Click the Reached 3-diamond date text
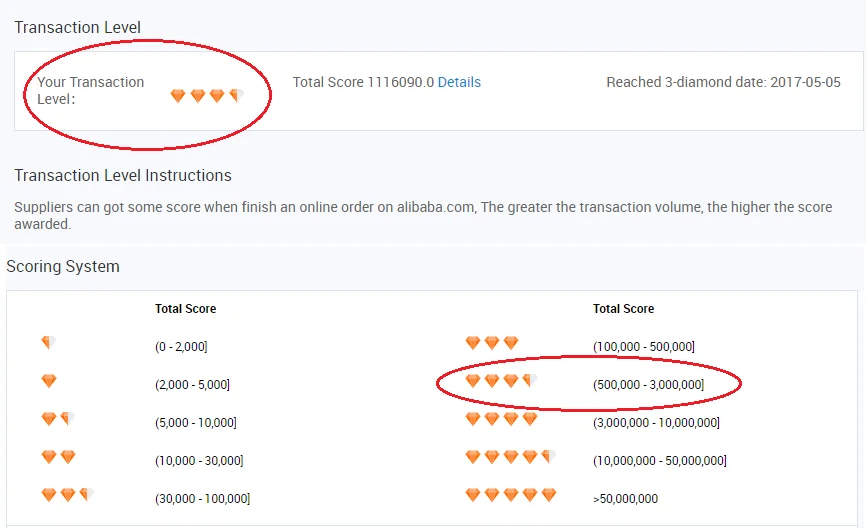866x528 pixels. coord(723,82)
